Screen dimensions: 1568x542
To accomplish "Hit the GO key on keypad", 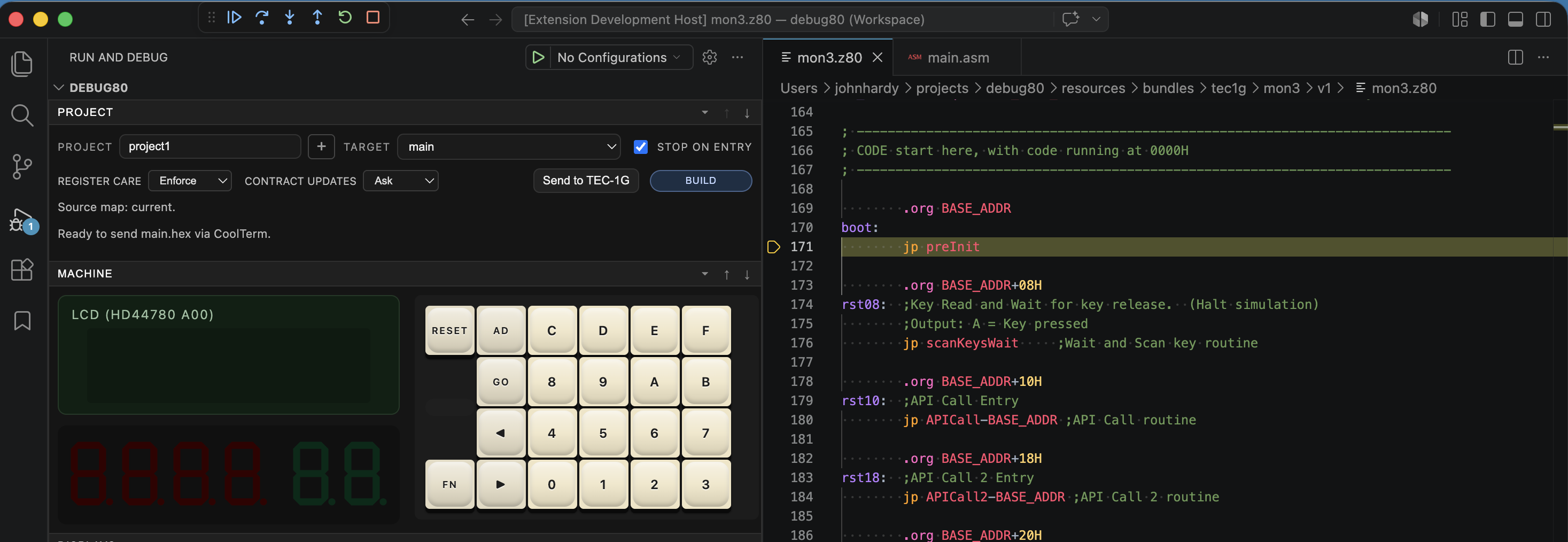I will pyautogui.click(x=501, y=382).
